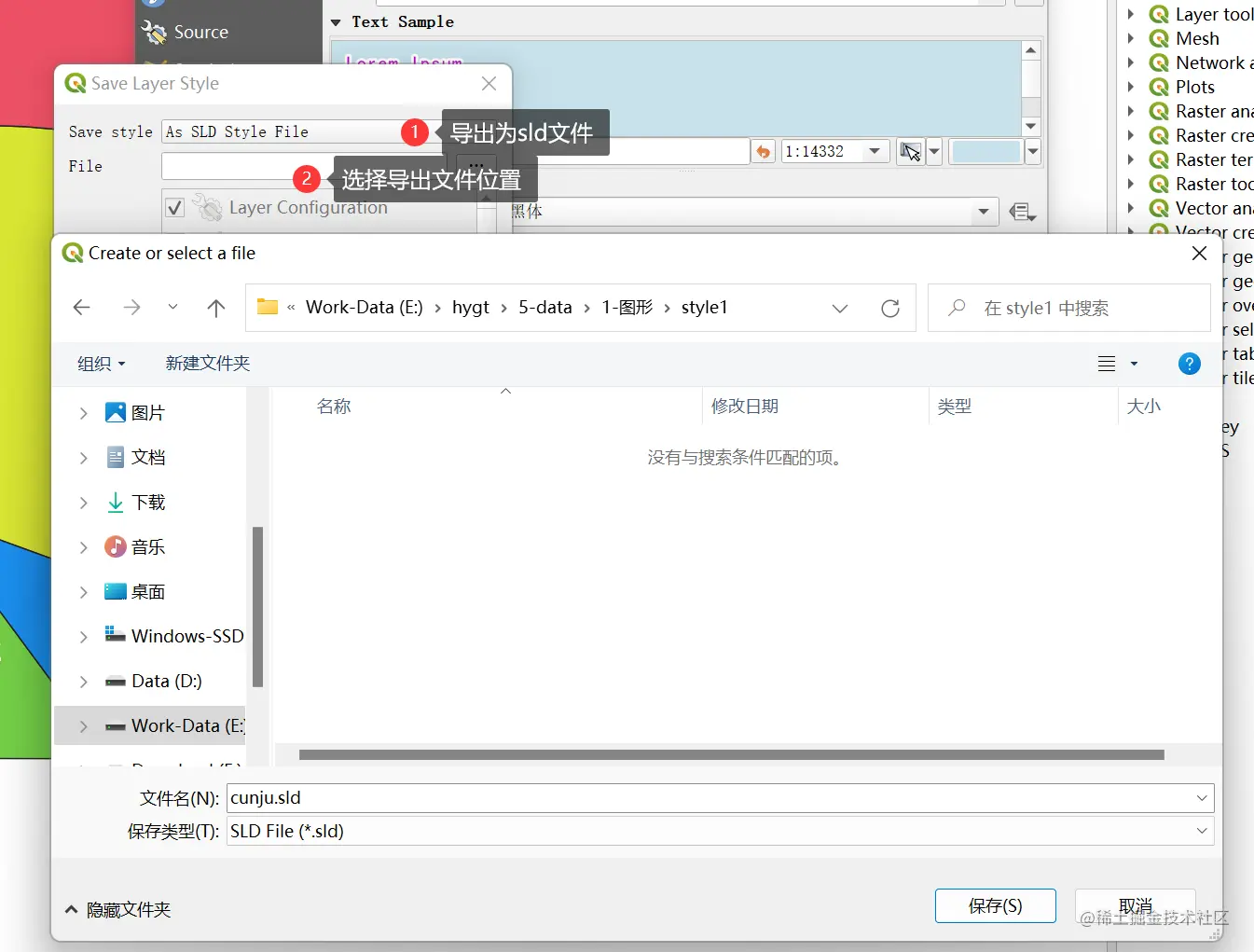Open the 文件名 dropdown arrow
The image size is (1254, 952).
[x=1203, y=797]
